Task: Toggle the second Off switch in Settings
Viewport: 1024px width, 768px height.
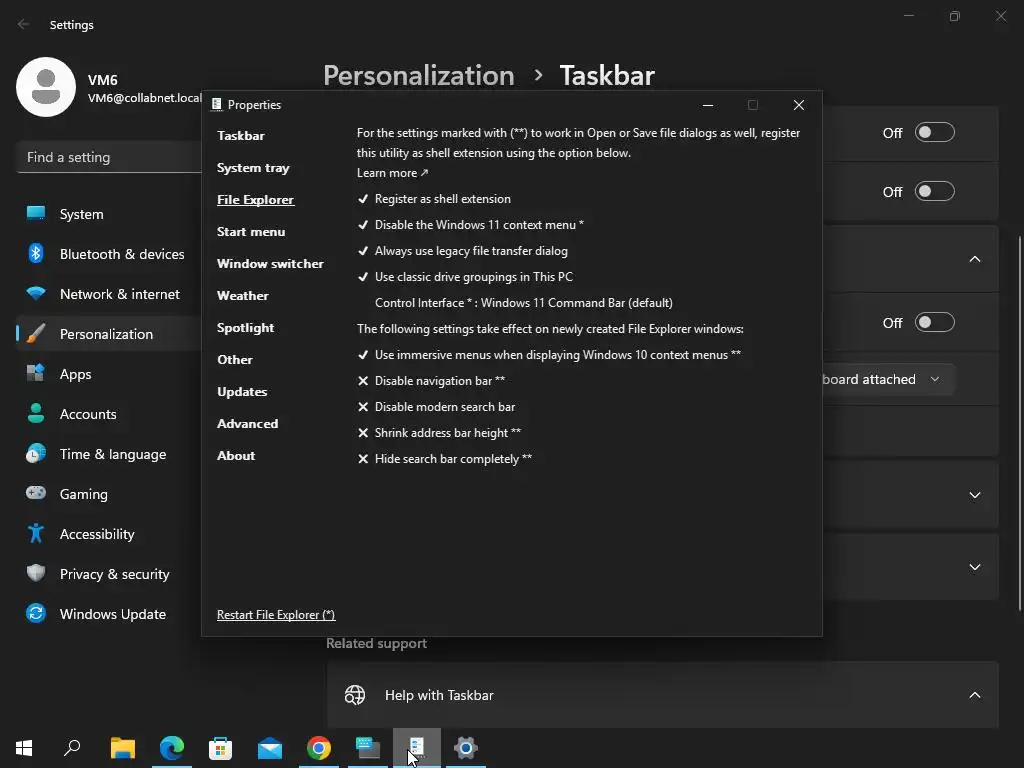Action: [935, 191]
